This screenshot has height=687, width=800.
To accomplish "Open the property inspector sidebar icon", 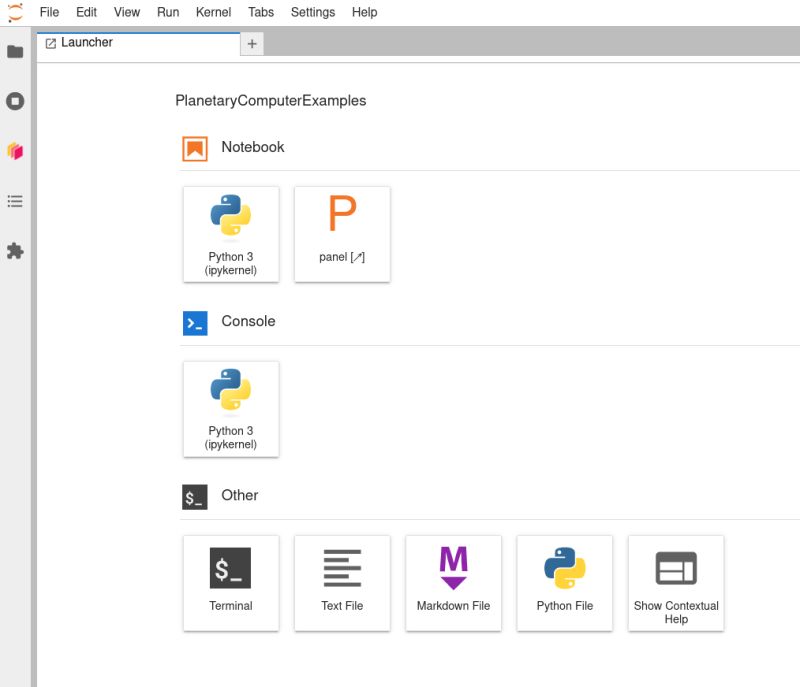I will click(x=15, y=151).
